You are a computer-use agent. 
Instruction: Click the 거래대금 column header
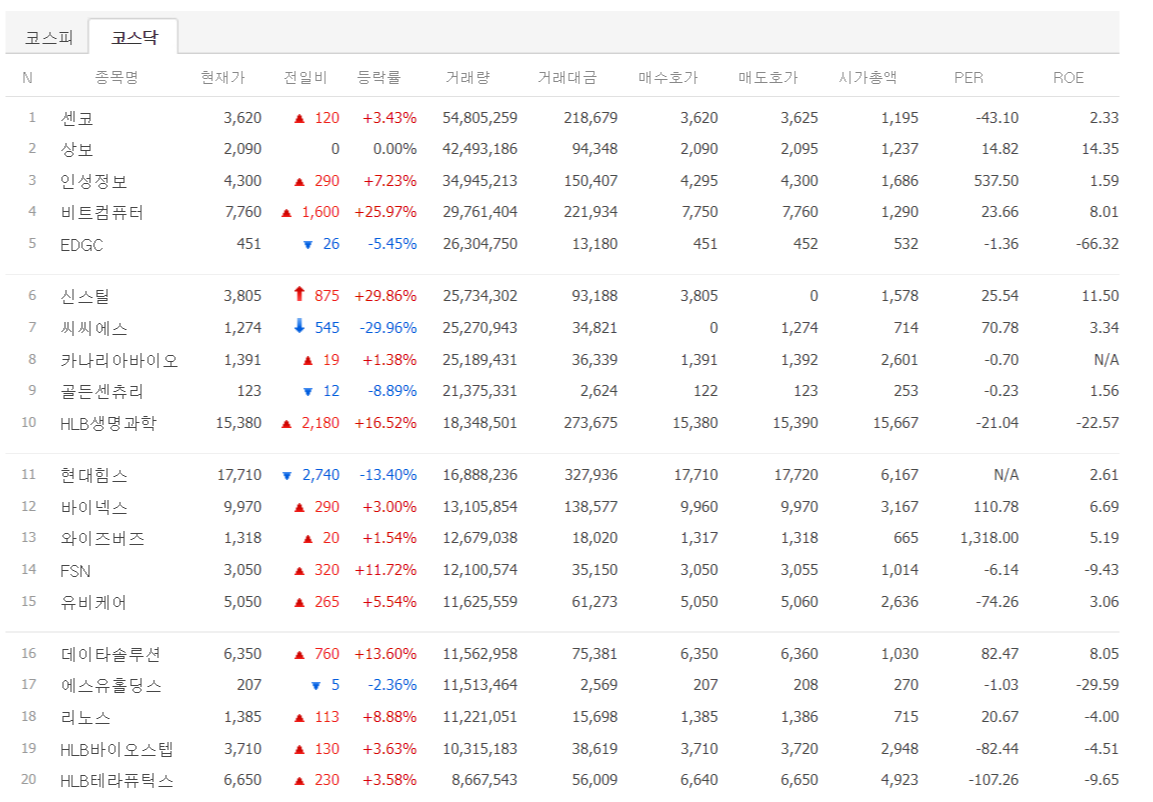coord(567,77)
